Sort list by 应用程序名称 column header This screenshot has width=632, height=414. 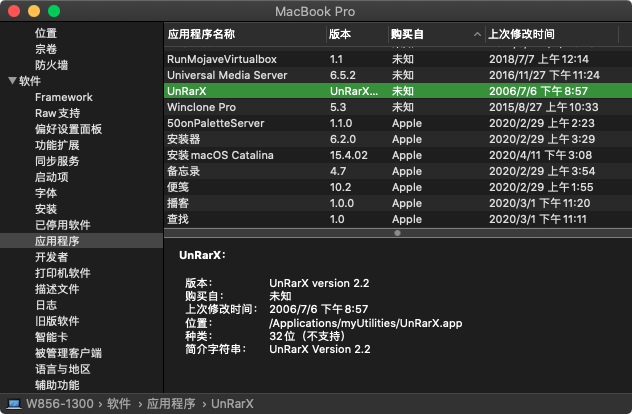point(208,34)
